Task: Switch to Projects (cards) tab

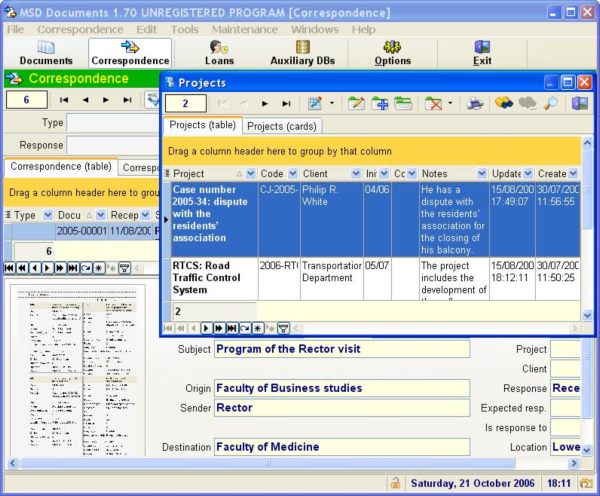Action: [x=279, y=126]
